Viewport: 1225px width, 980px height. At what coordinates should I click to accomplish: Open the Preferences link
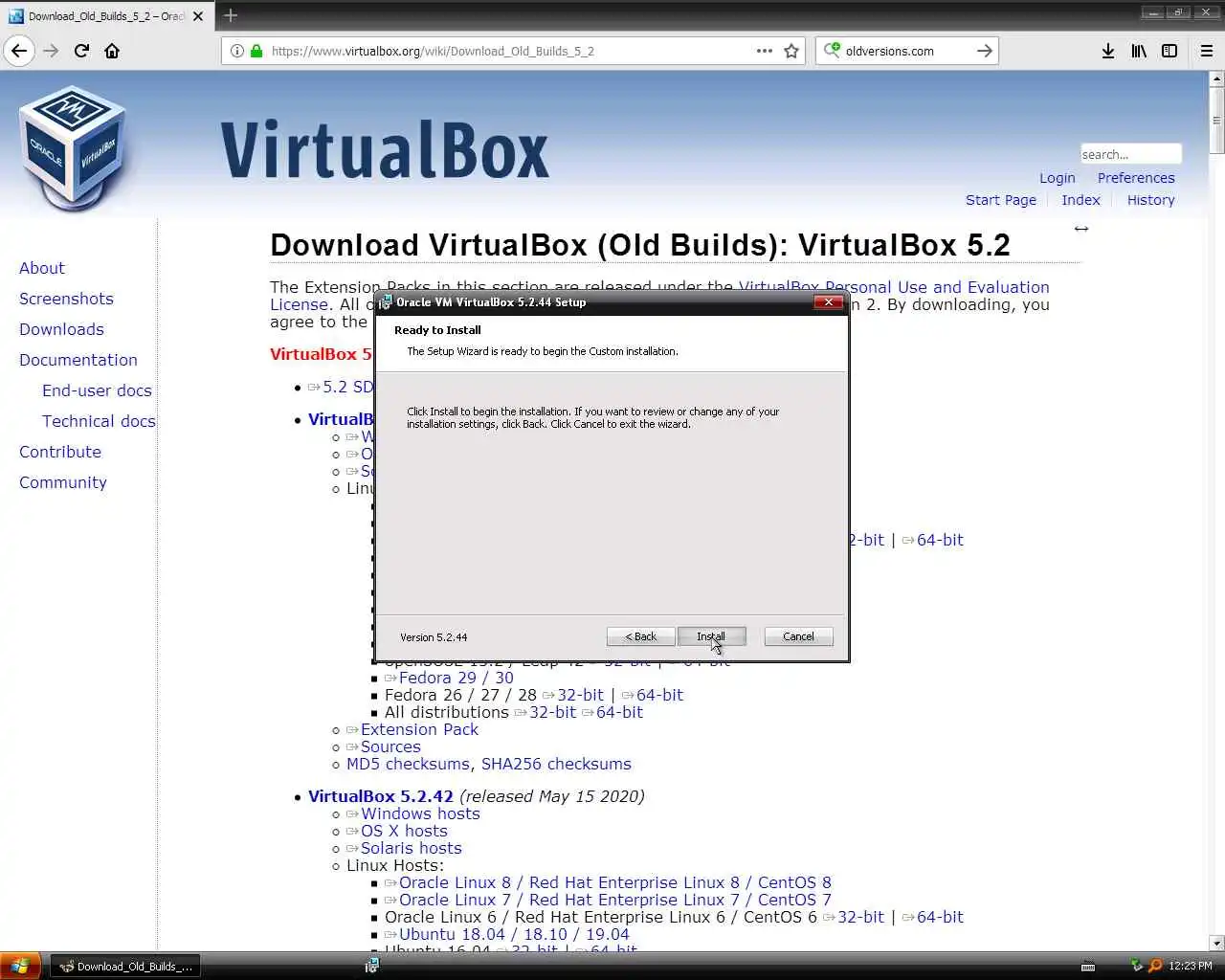(1136, 178)
